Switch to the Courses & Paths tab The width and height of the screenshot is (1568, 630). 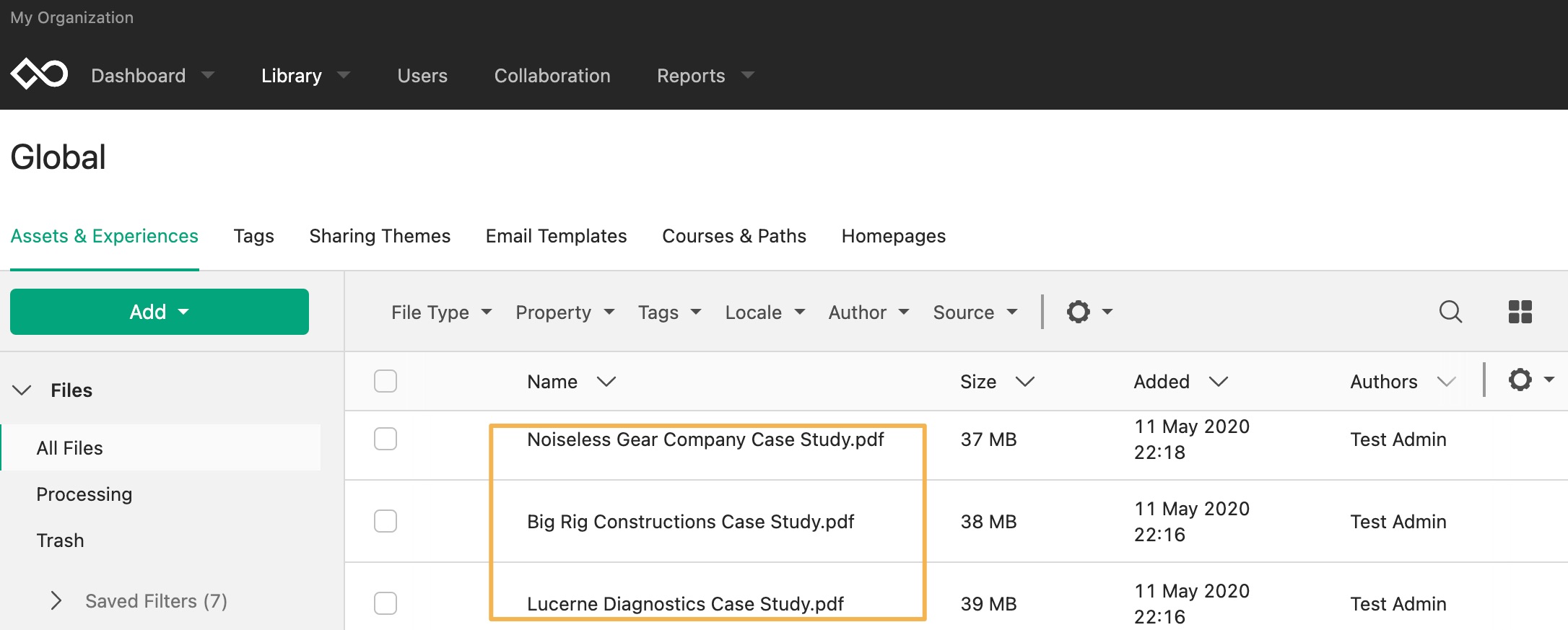point(734,236)
